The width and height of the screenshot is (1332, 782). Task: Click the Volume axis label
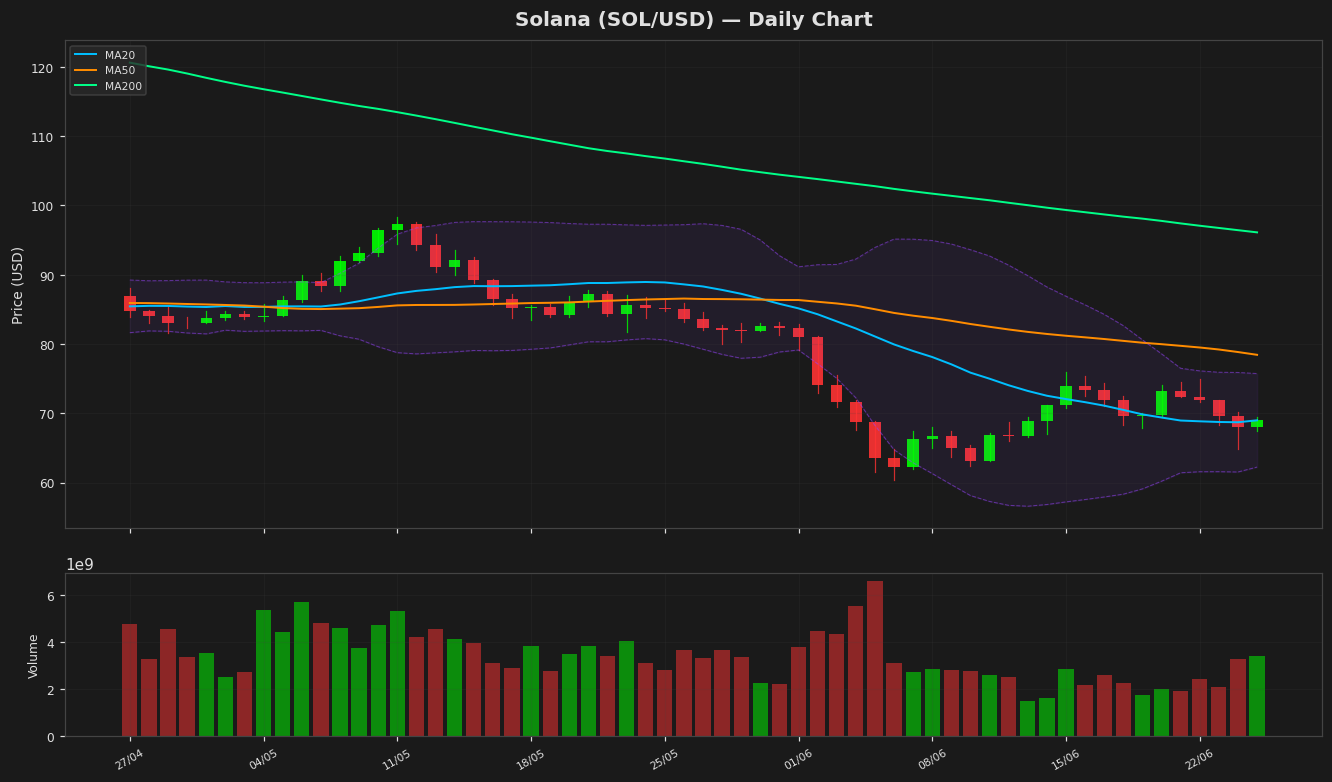coord(33,656)
